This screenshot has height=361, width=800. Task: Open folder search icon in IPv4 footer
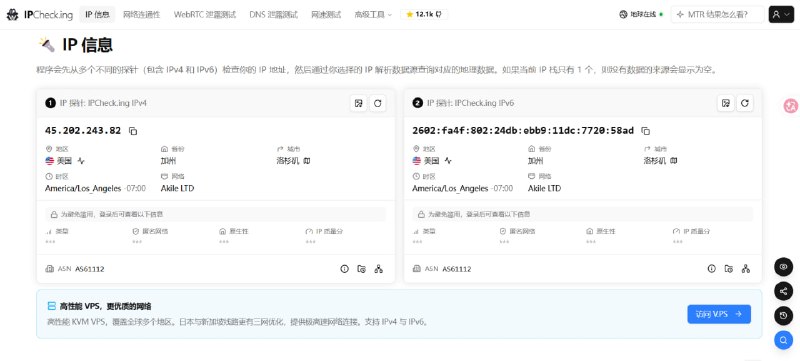click(x=361, y=269)
